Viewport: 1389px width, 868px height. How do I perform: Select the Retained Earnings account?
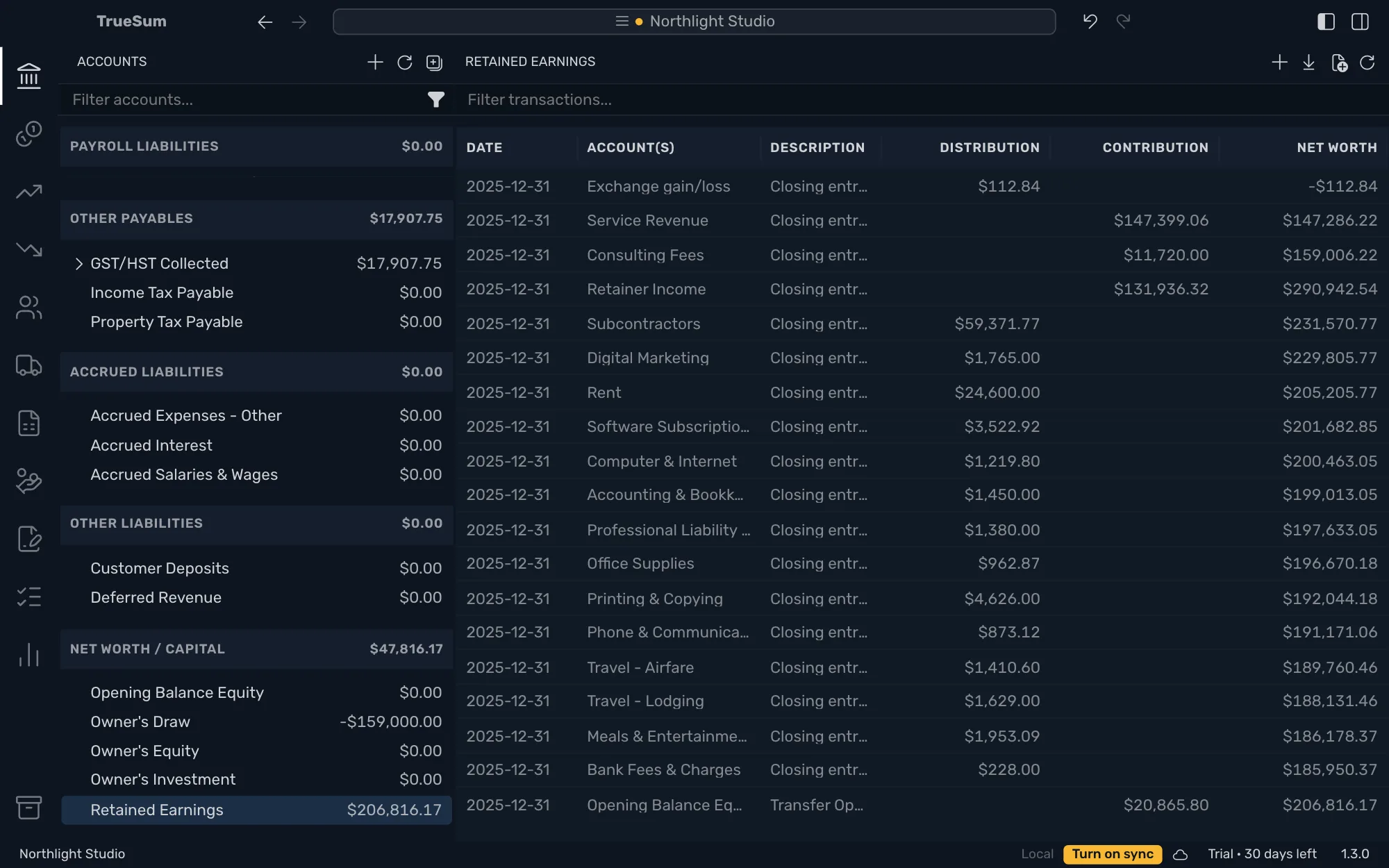[256, 810]
